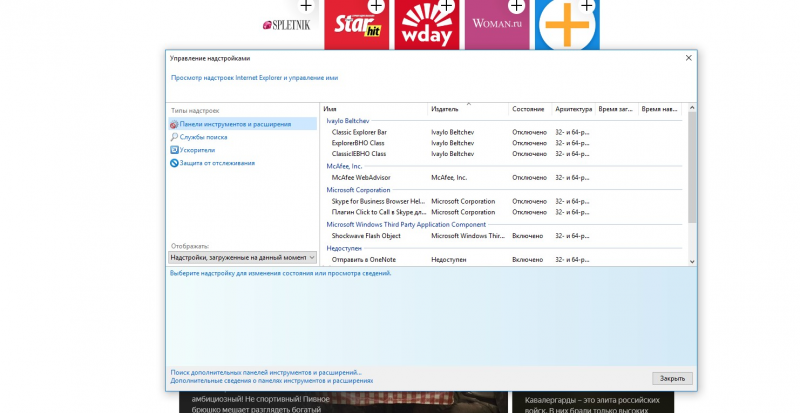800x413 pixels.
Task: Open link to find more toolbars and extensions
Action: click(x=266, y=373)
